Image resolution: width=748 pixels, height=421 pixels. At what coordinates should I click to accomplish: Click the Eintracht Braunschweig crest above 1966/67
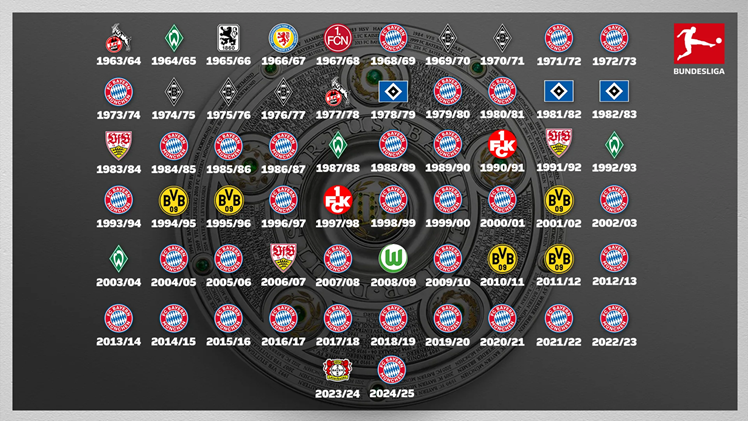[x=283, y=38]
